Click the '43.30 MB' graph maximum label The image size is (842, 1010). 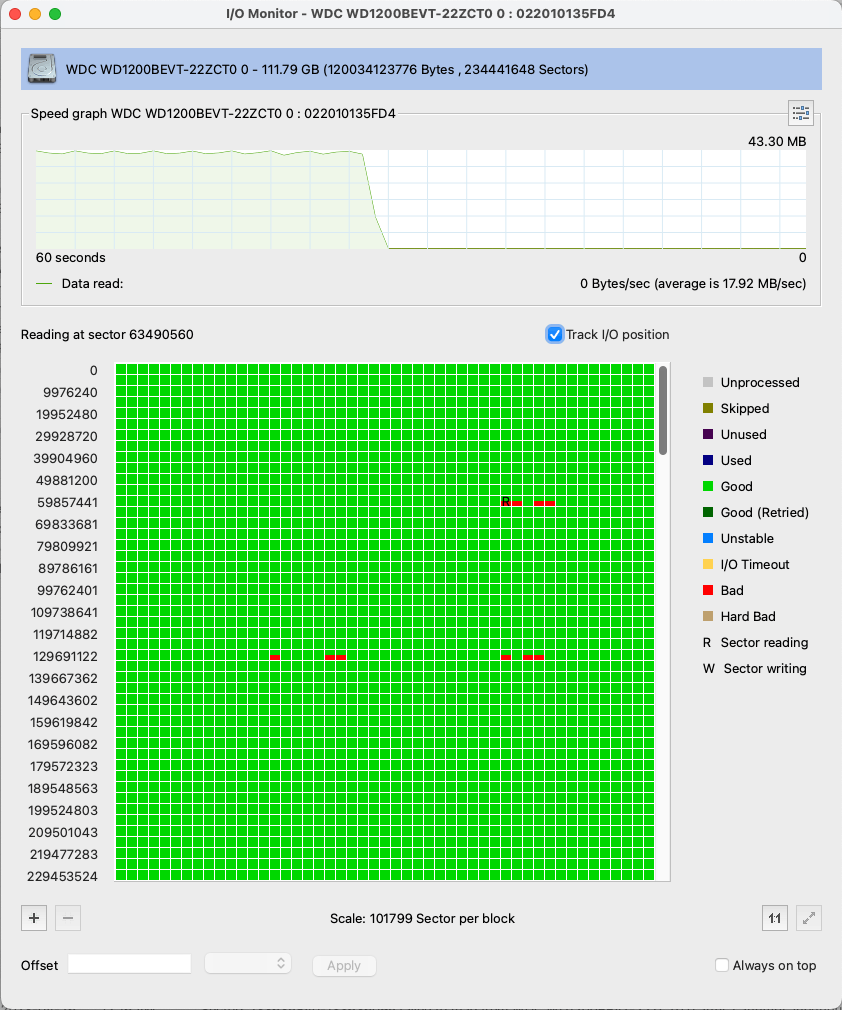coord(777,141)
